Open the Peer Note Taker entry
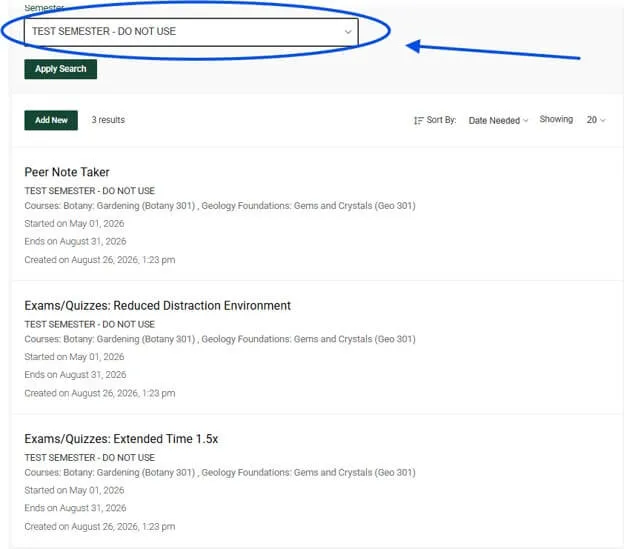This screenshot has height=549, width=624. 67,172
